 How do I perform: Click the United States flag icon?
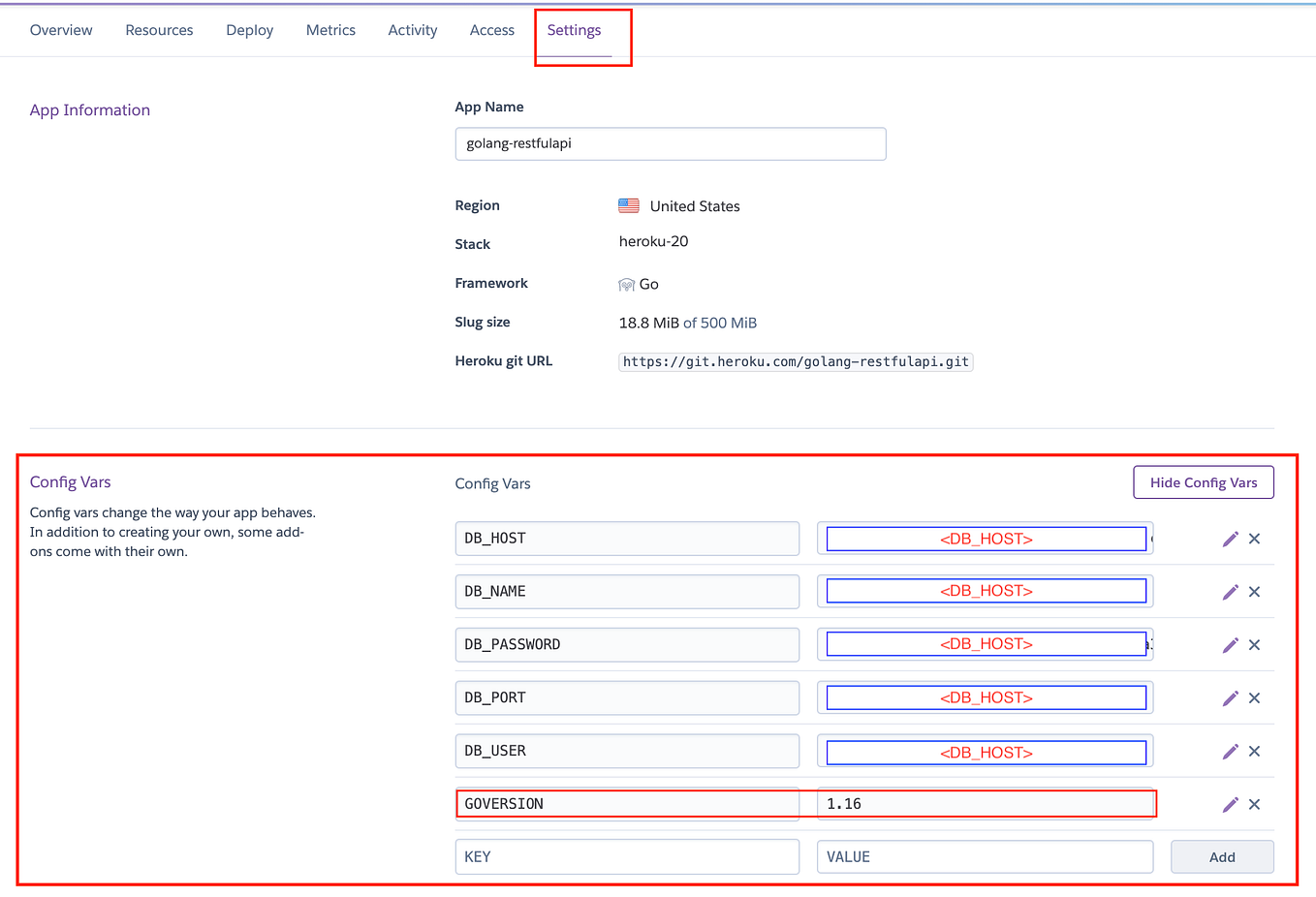(x=628, y=205)
